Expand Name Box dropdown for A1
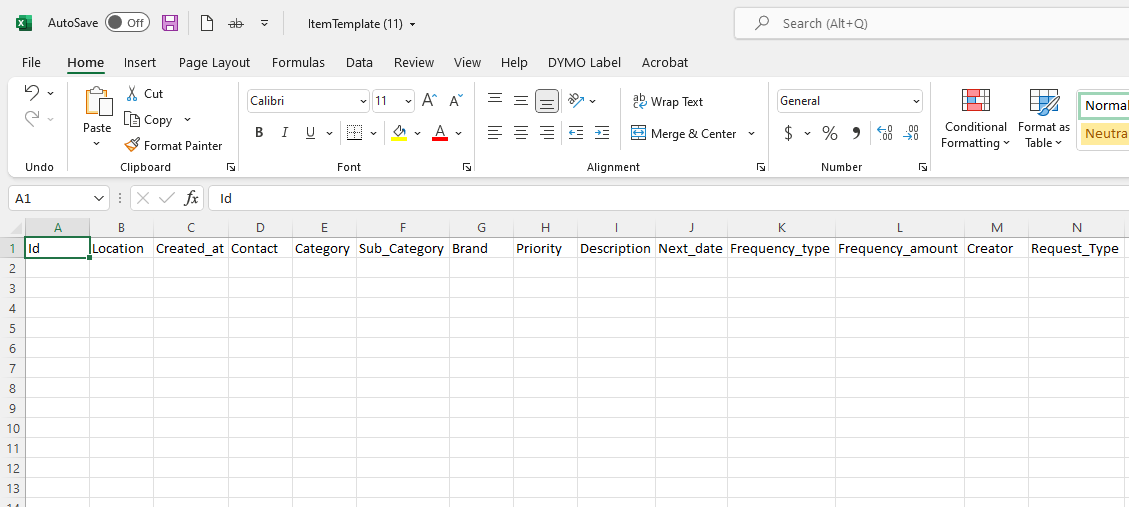Viewport: 1129px width, 507px height. pos(99,198)
